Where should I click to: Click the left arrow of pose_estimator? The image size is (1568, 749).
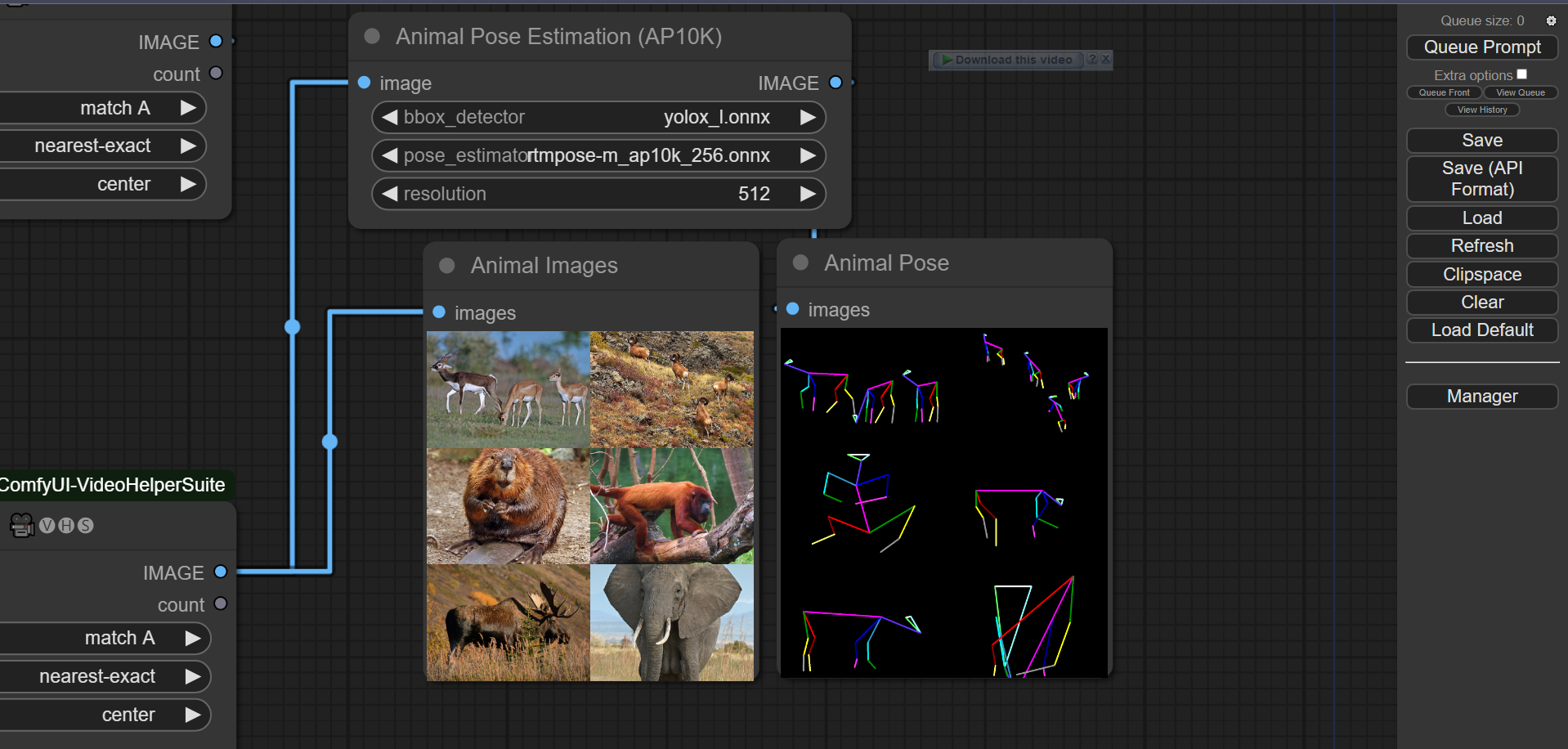click(x=390, y=155)
